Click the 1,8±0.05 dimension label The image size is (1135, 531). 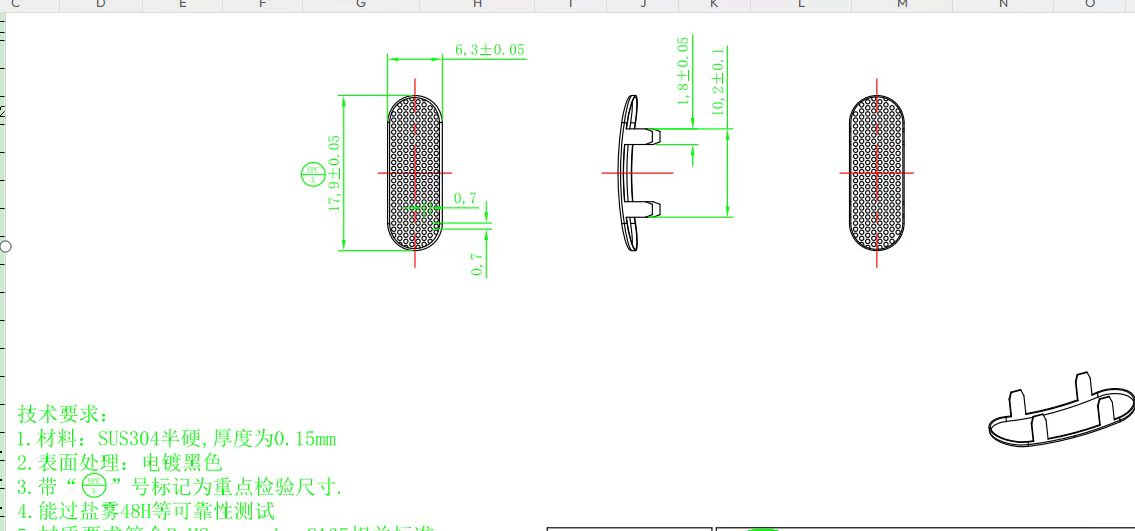(683, 72)
